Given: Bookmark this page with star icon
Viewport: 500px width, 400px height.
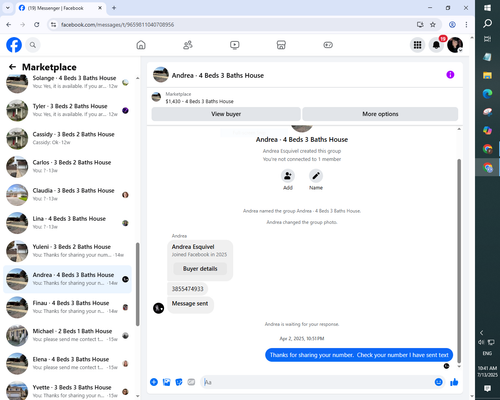Looking at the screenshot, I should tap(433, 25).
